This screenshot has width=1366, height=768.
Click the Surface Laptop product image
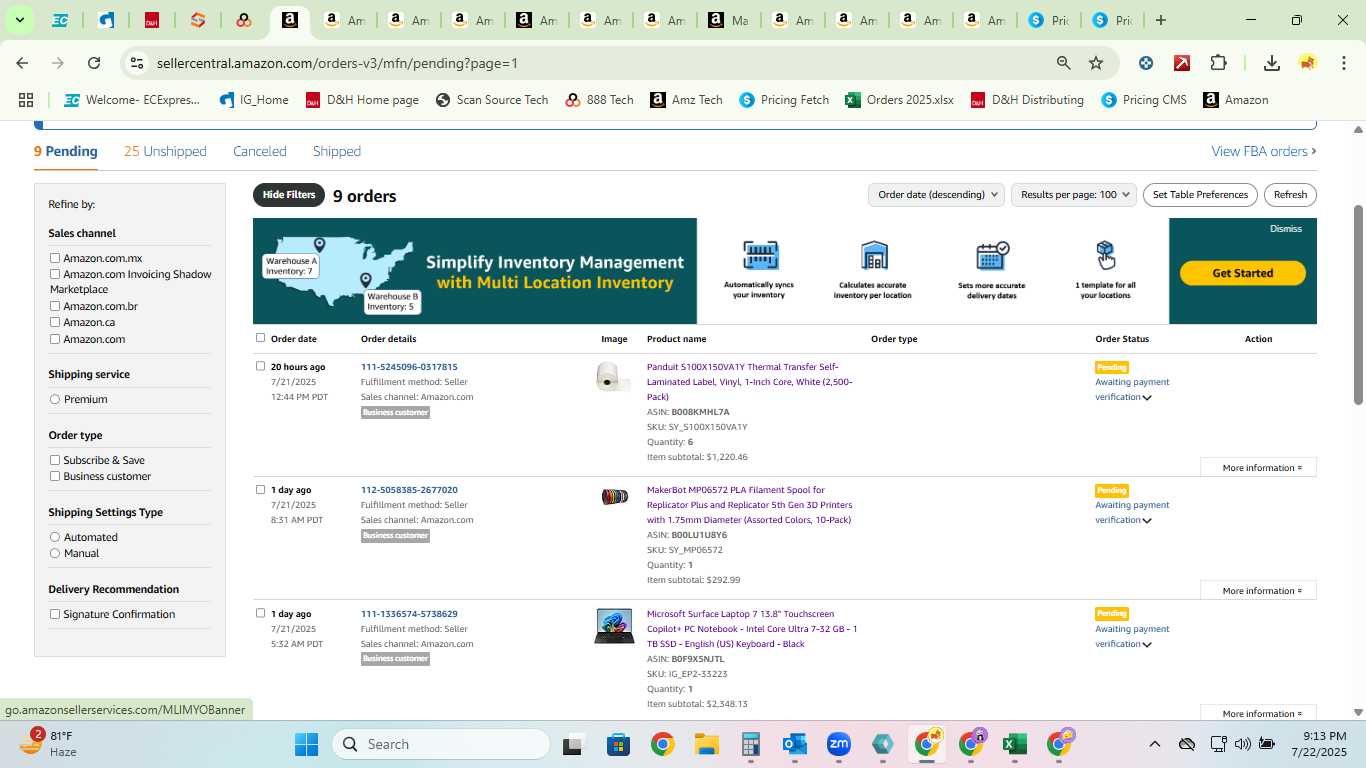[614, 626]
